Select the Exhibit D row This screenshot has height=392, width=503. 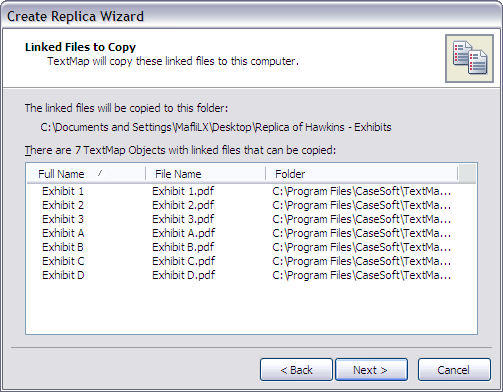point(251,275)
